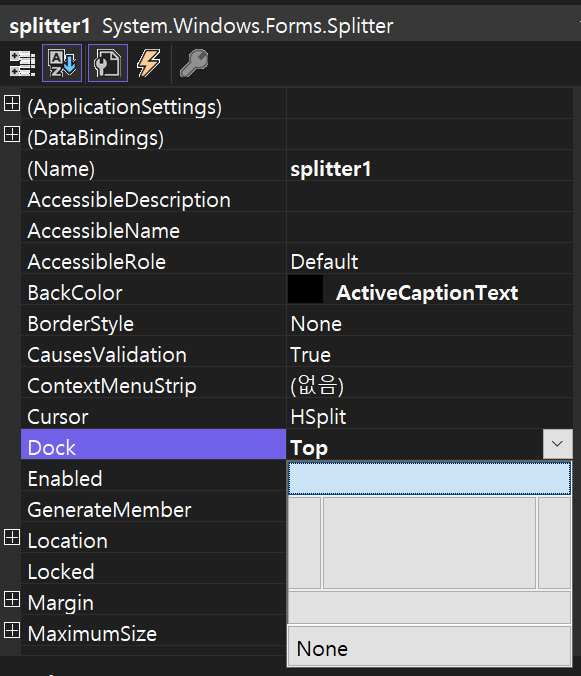
Task: Click the BackColor black color swatch
Action: tap(306, 289)
